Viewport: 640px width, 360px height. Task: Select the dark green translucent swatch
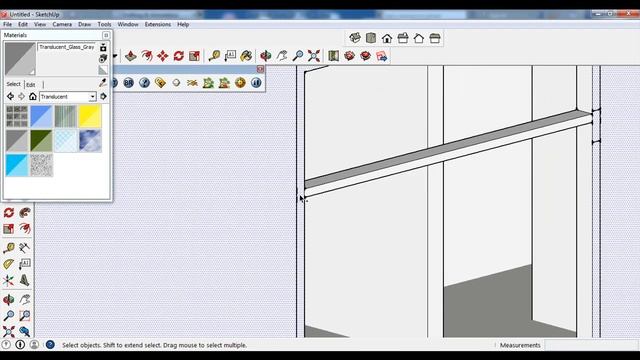coord(41,141)
